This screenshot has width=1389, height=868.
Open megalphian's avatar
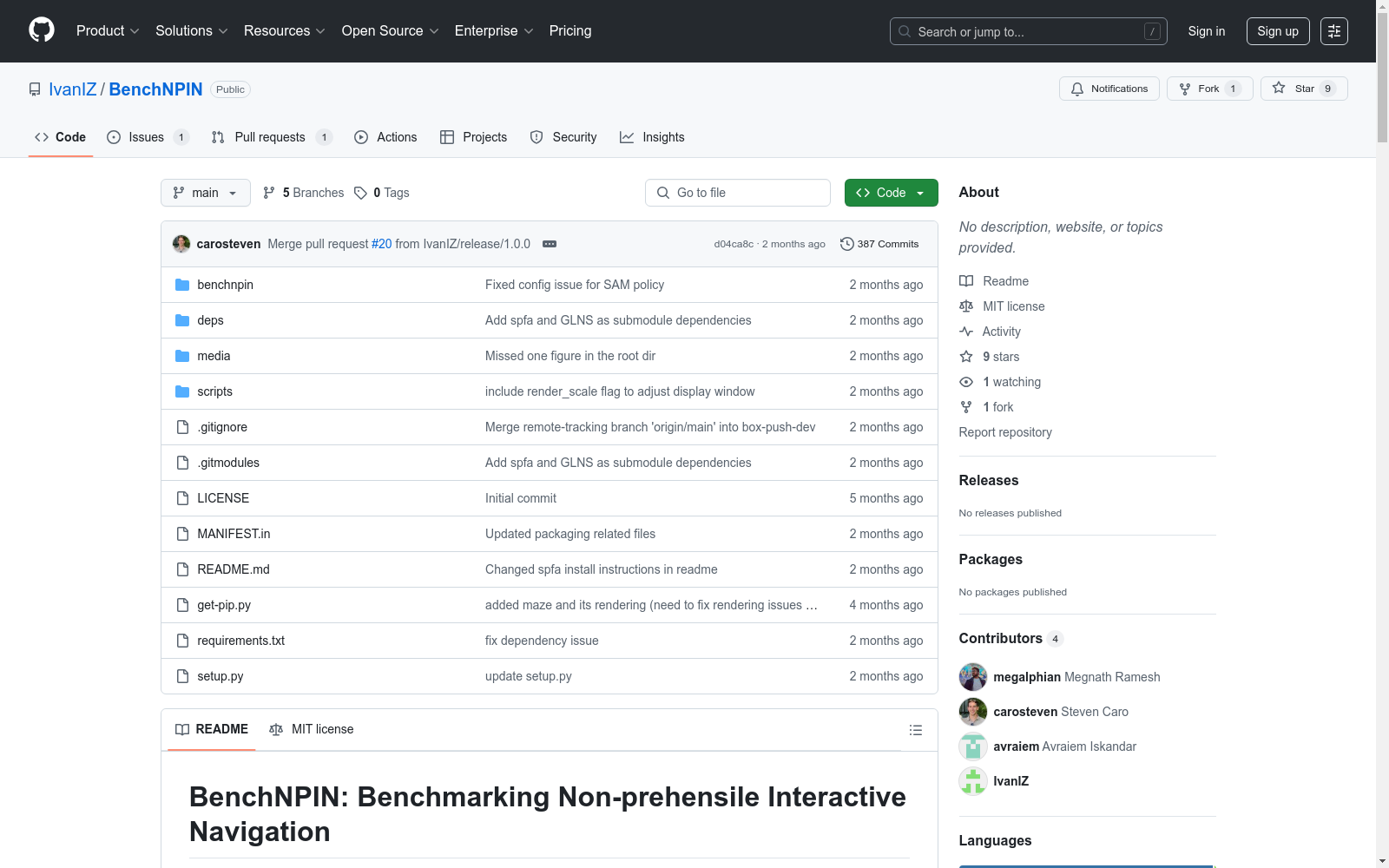[973, 677]
